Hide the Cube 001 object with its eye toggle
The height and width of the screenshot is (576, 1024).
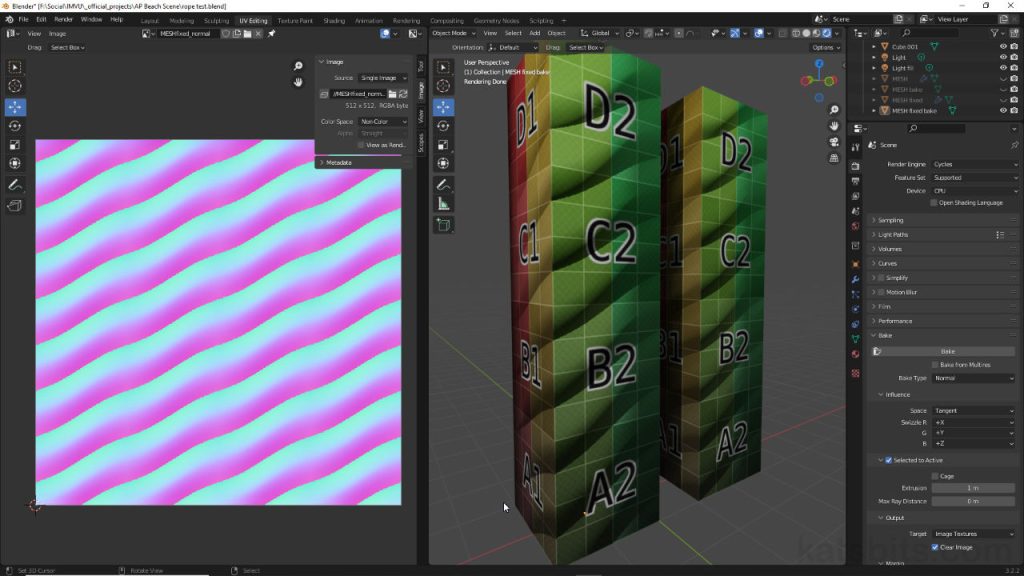coord(1004,47)
